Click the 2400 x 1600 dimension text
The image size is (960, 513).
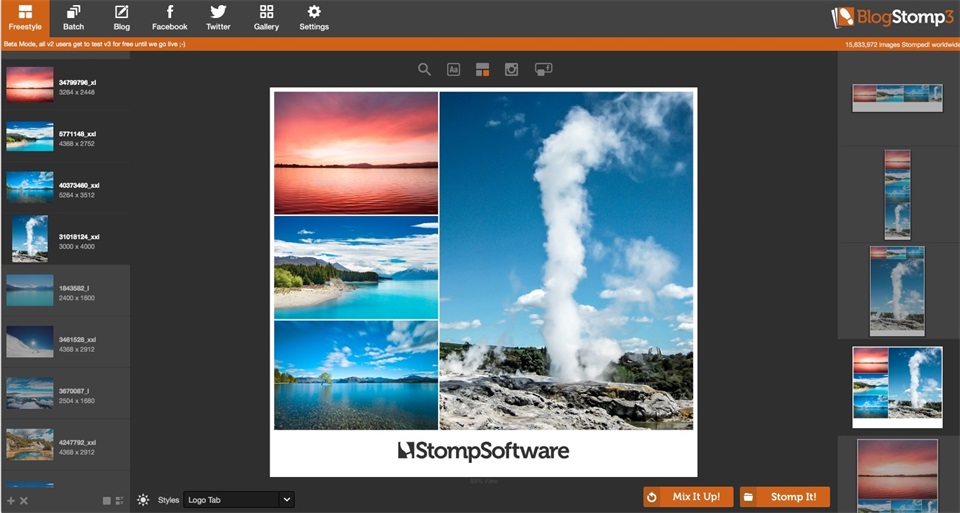[x=77, y=298]
